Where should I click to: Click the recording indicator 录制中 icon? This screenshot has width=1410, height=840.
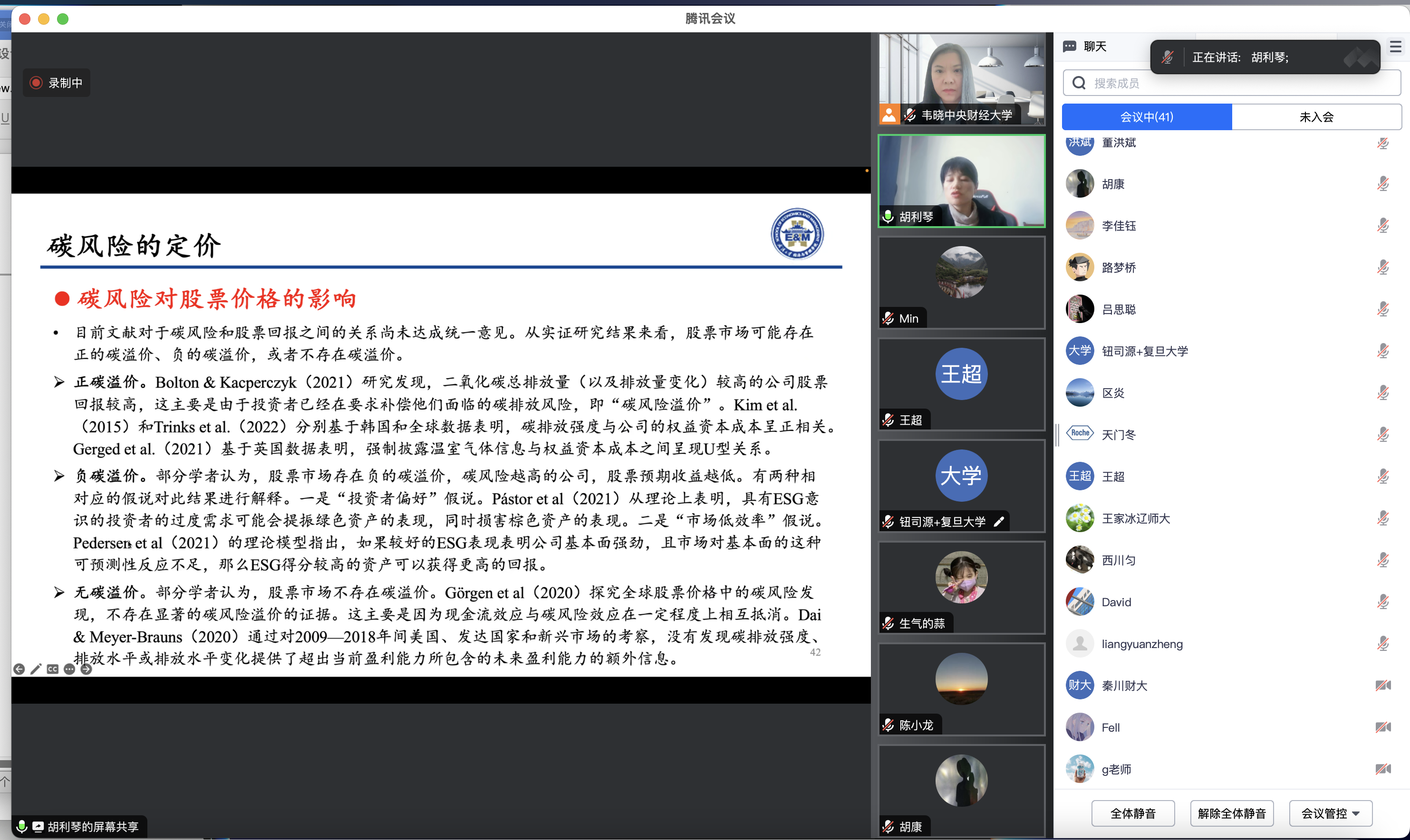[x=36, y=82]
